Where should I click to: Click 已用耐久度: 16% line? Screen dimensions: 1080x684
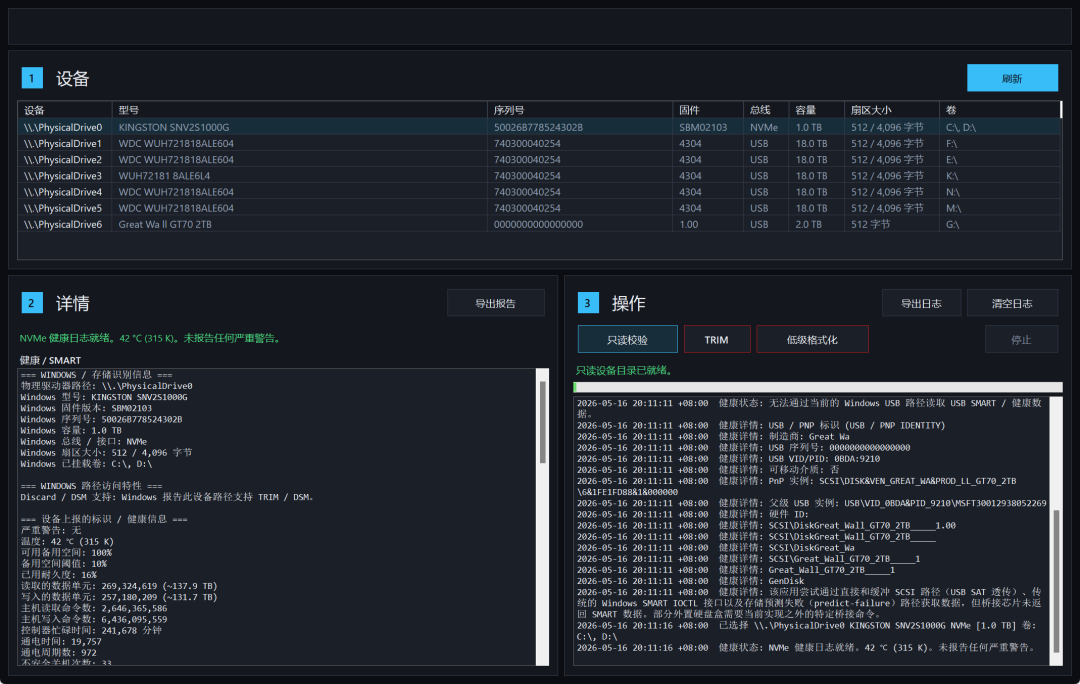click(59, 574)
